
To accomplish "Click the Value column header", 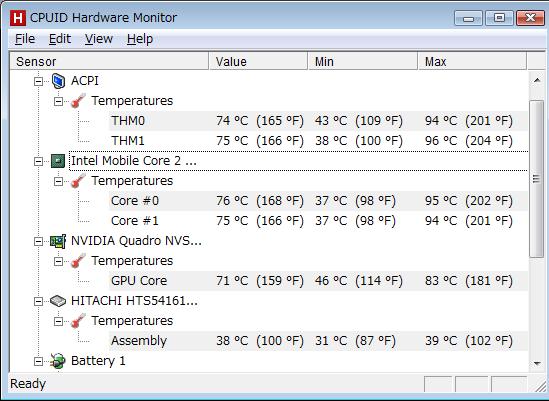I will click(x=258, y=61).
